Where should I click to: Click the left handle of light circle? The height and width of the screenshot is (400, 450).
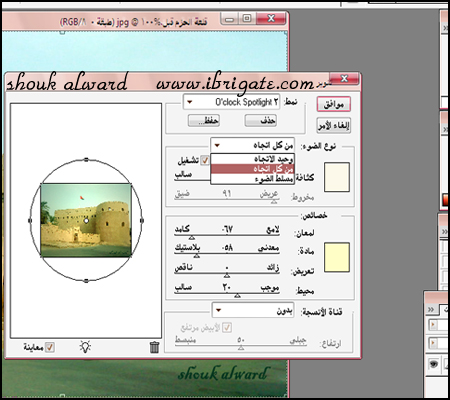tap(30, 220)
